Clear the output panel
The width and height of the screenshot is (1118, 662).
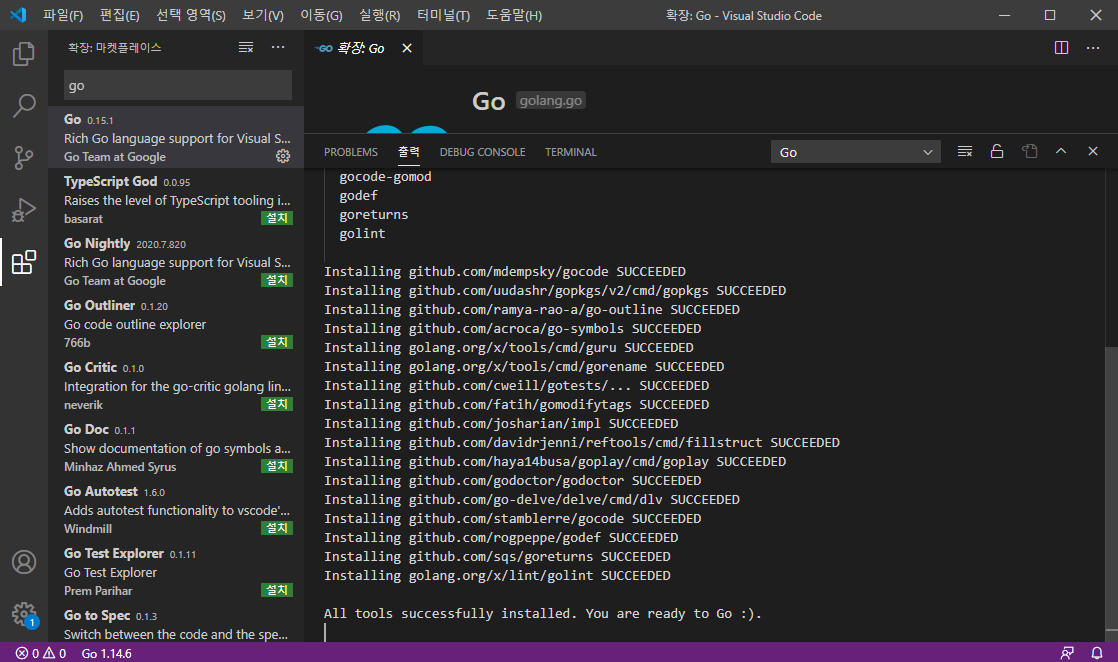pos(965,151)
